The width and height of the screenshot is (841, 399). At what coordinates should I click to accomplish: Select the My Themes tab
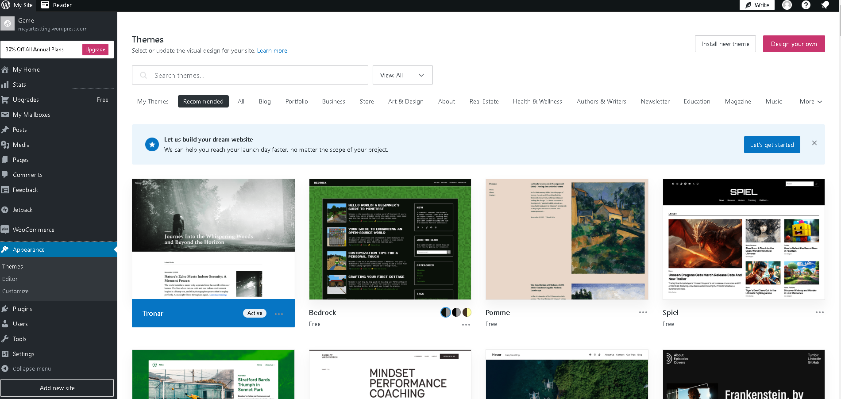coord(153,101)
